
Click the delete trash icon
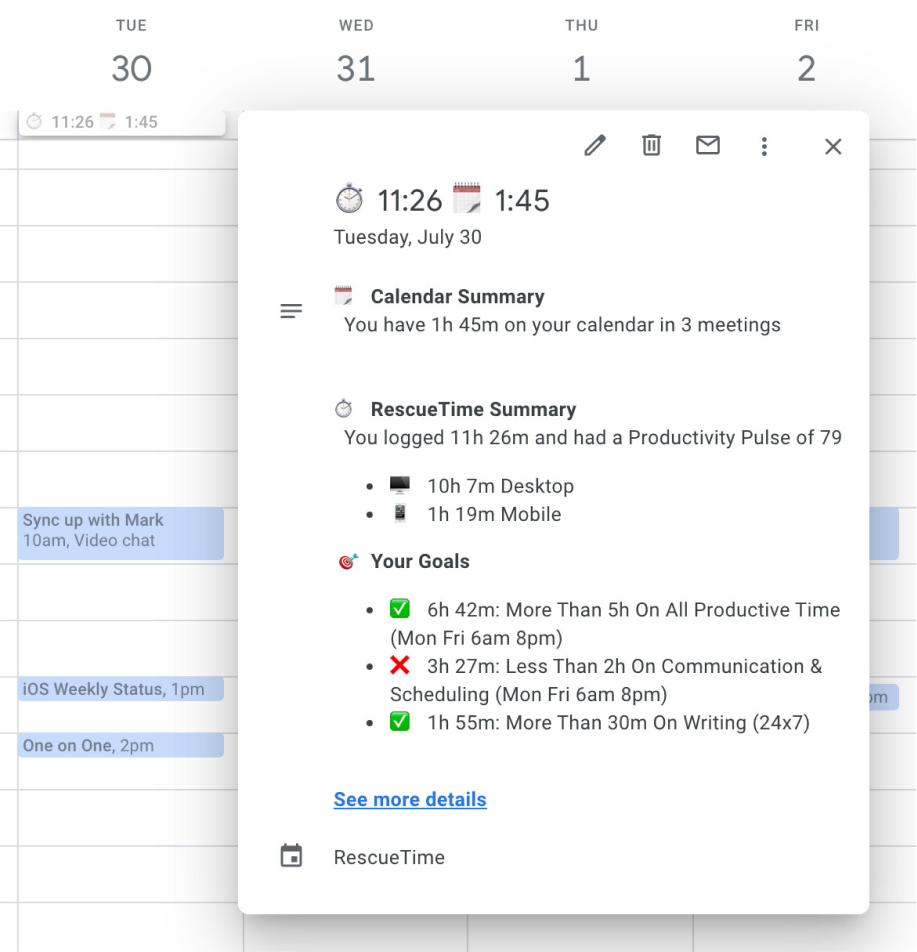pos(651,145)
